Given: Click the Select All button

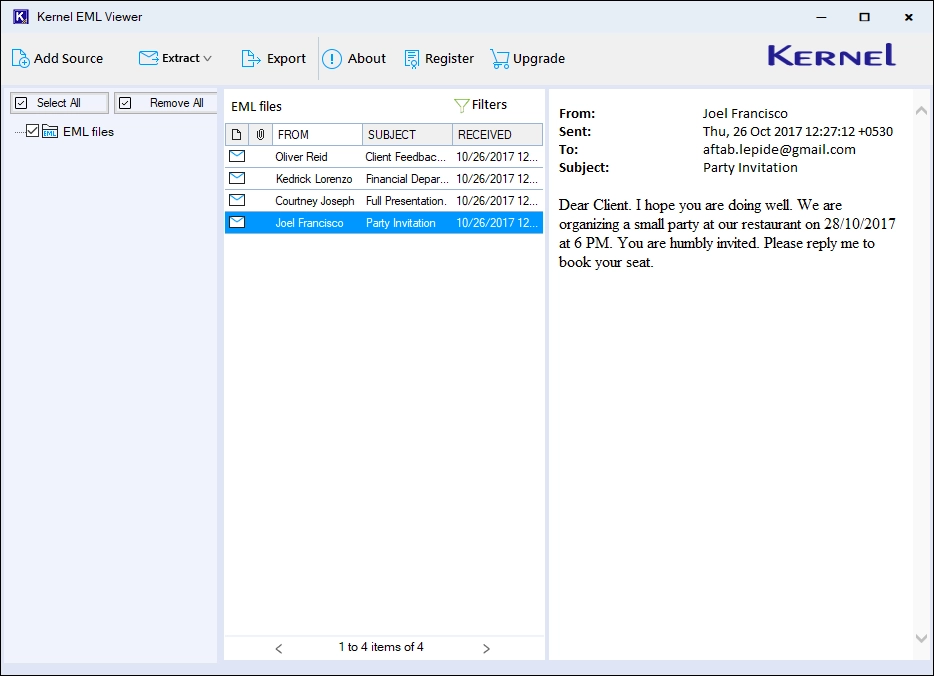Looking at the screenshot, I should tap(59, 102).
